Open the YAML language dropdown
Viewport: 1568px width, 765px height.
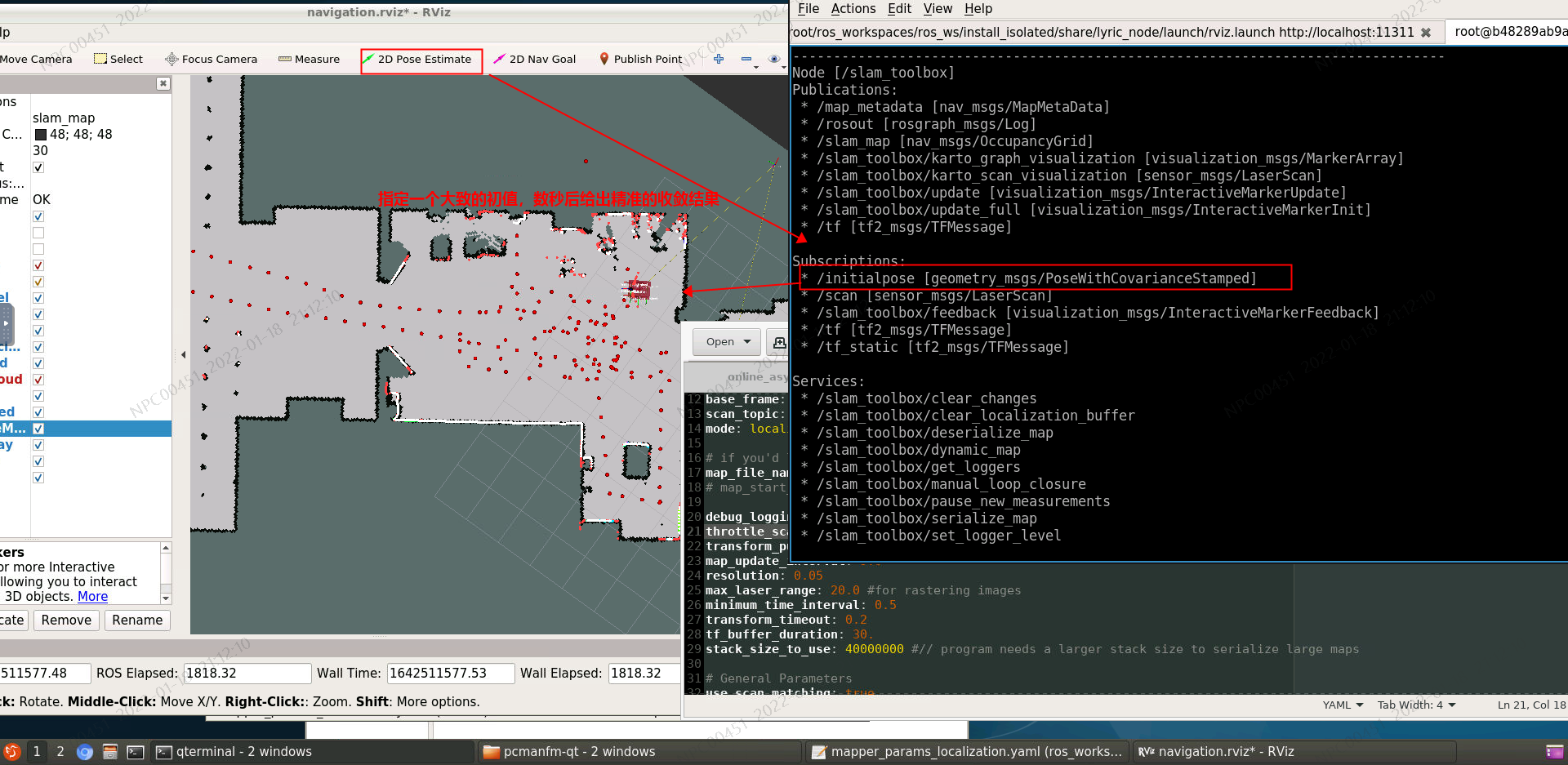point(1343,705)
